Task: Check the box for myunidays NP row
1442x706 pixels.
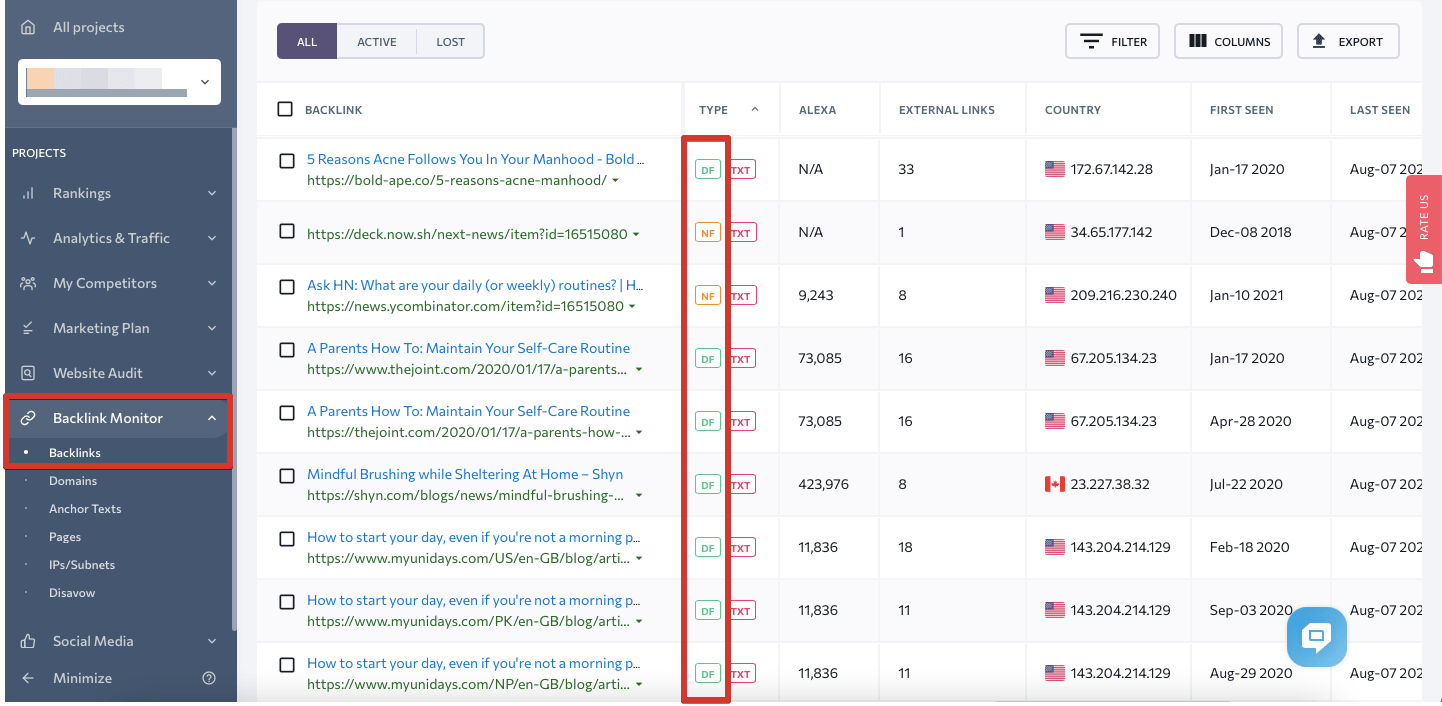Action: tap(287, 665)
